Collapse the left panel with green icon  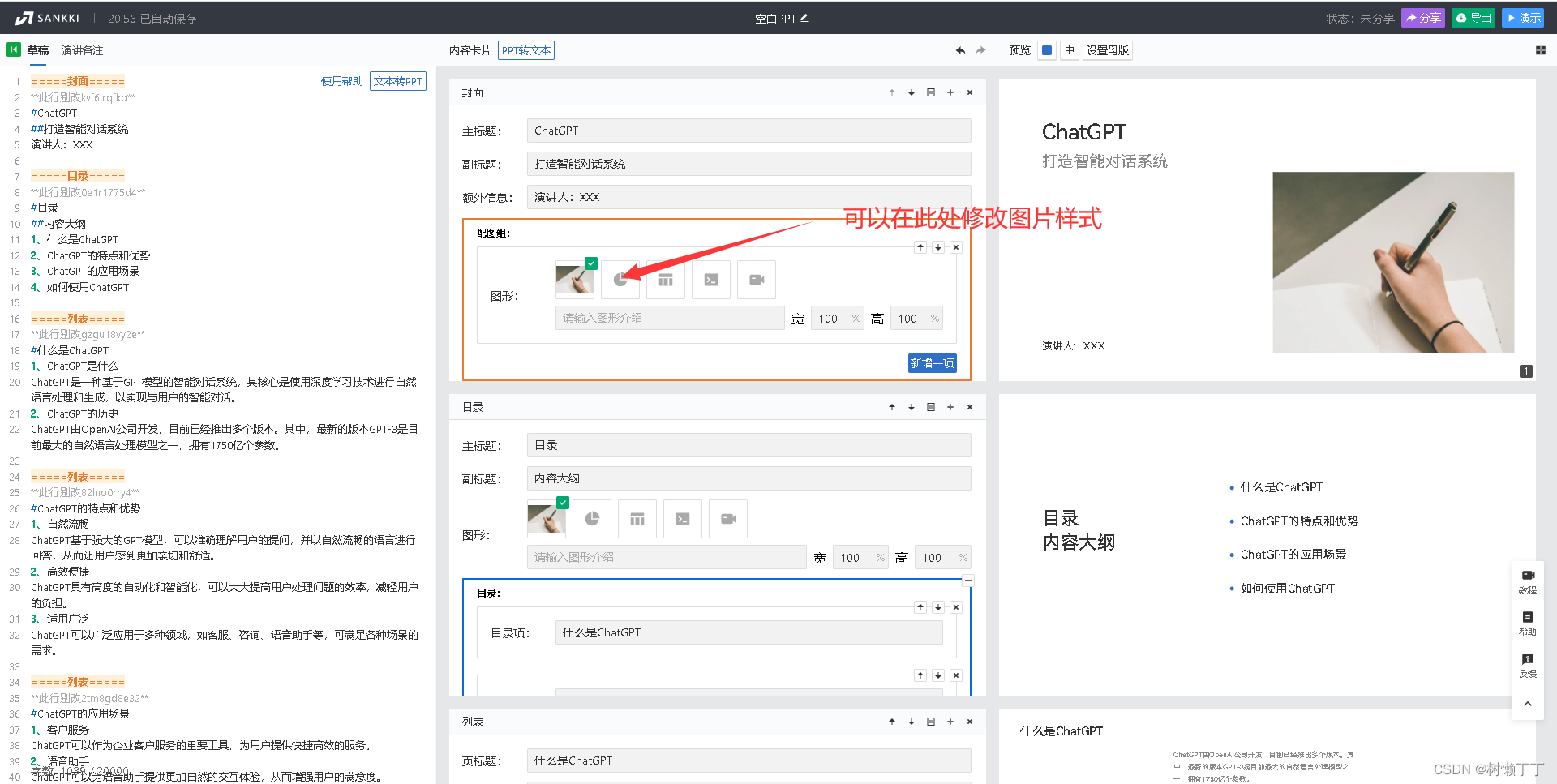pos(14,49)
